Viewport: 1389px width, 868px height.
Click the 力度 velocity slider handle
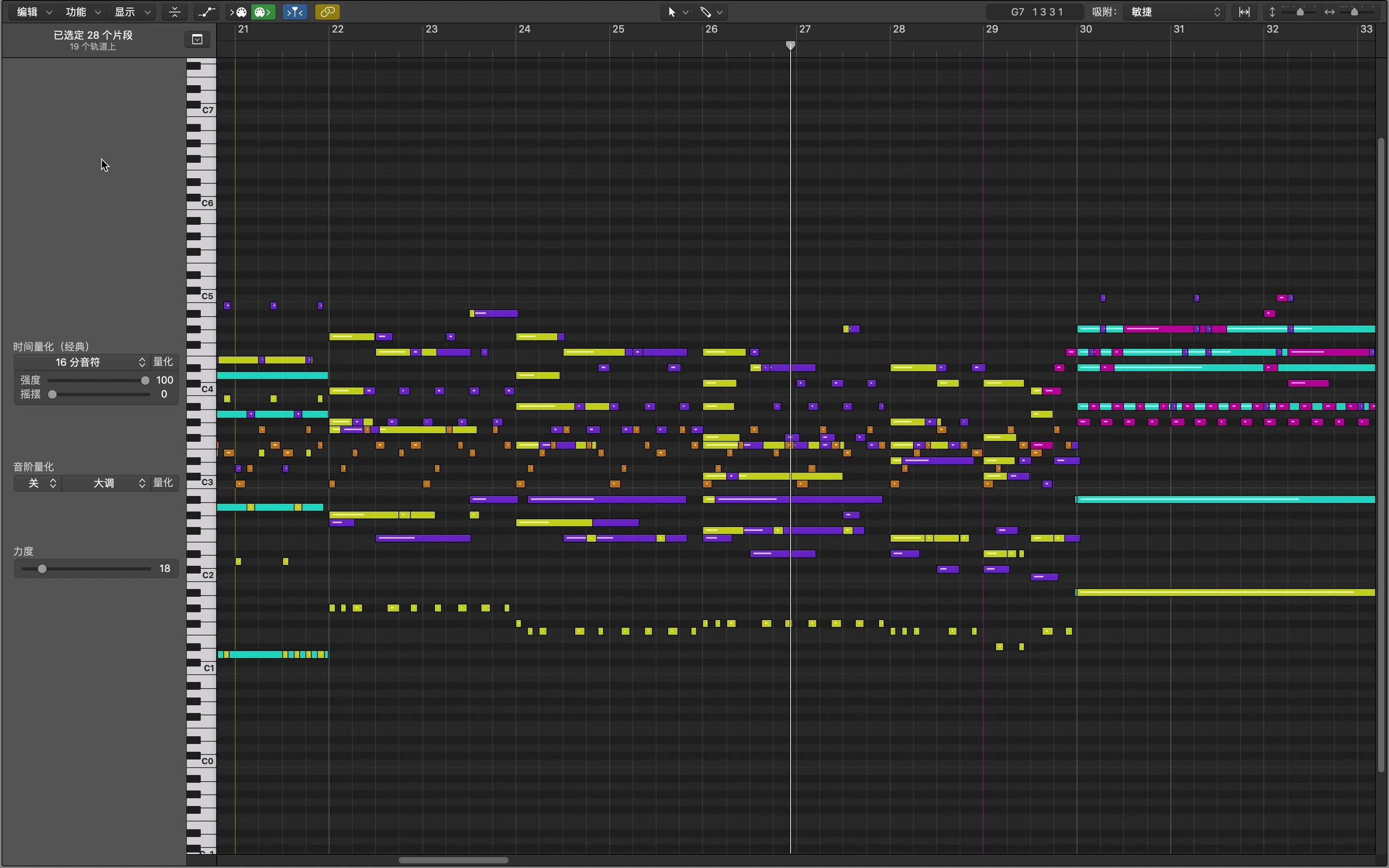coord(42,569)
